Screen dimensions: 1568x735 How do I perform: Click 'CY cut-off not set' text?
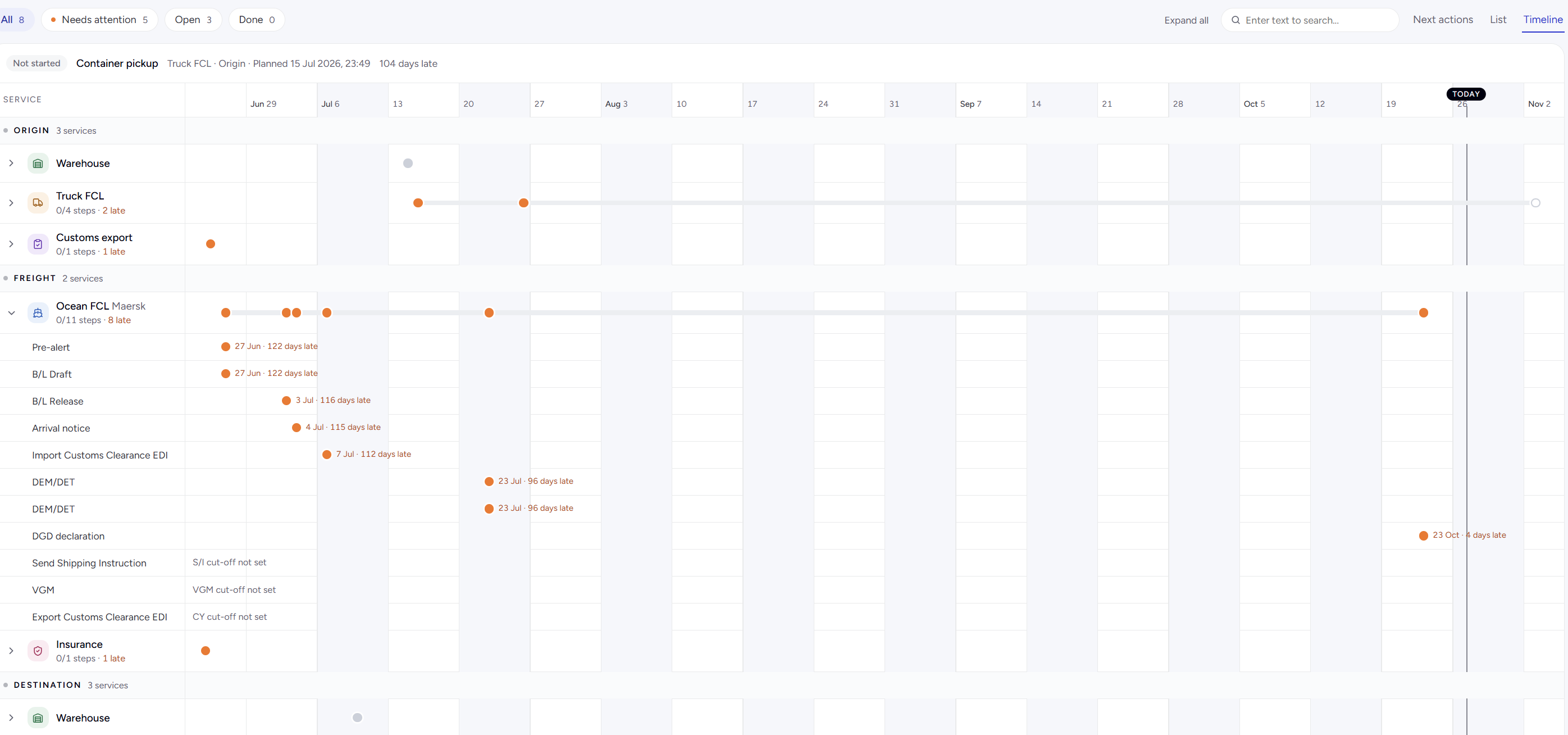point(230,616)
